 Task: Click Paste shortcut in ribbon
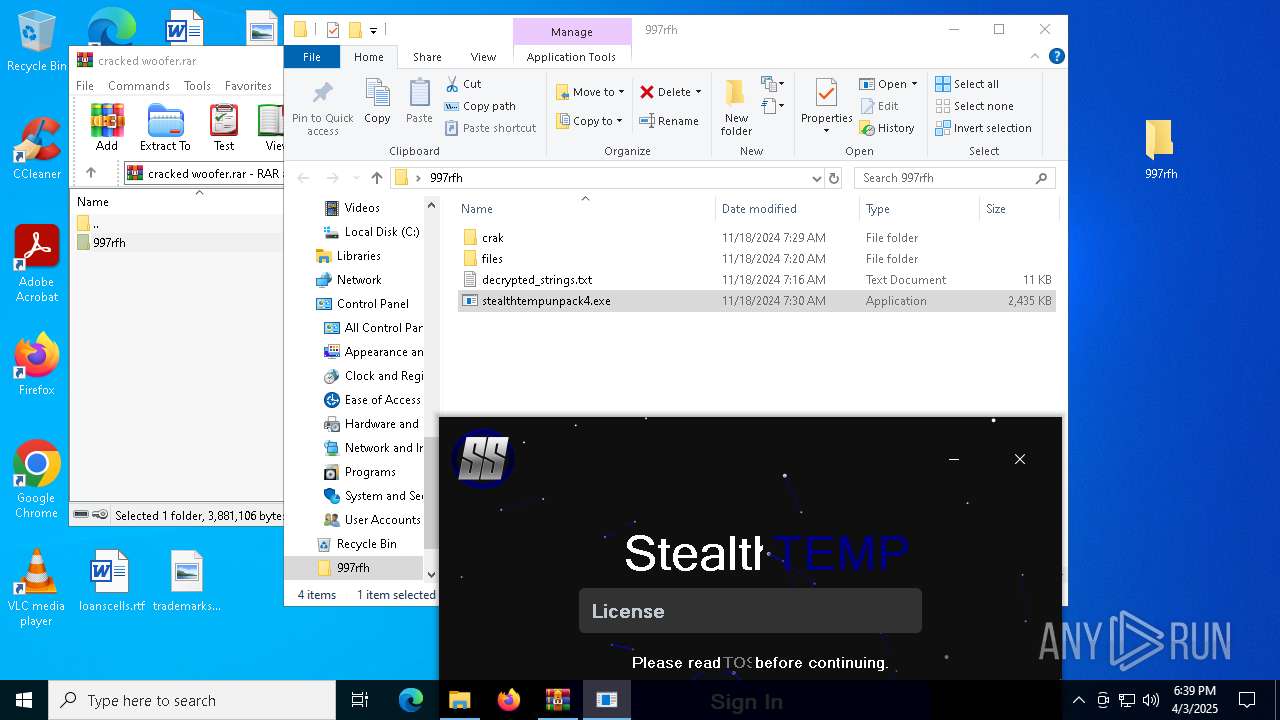[x=490, y=128]
